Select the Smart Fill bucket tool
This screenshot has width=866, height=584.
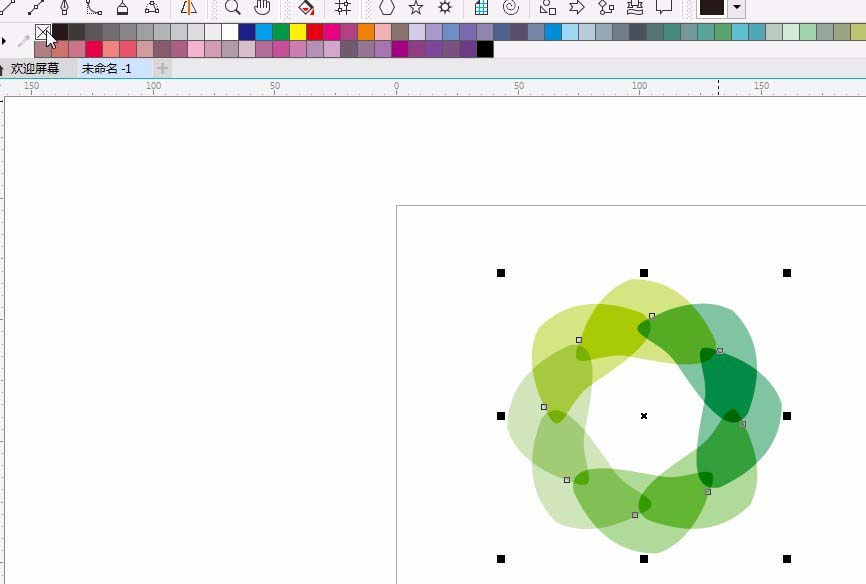pyautogui.click(x=306, y=7)
